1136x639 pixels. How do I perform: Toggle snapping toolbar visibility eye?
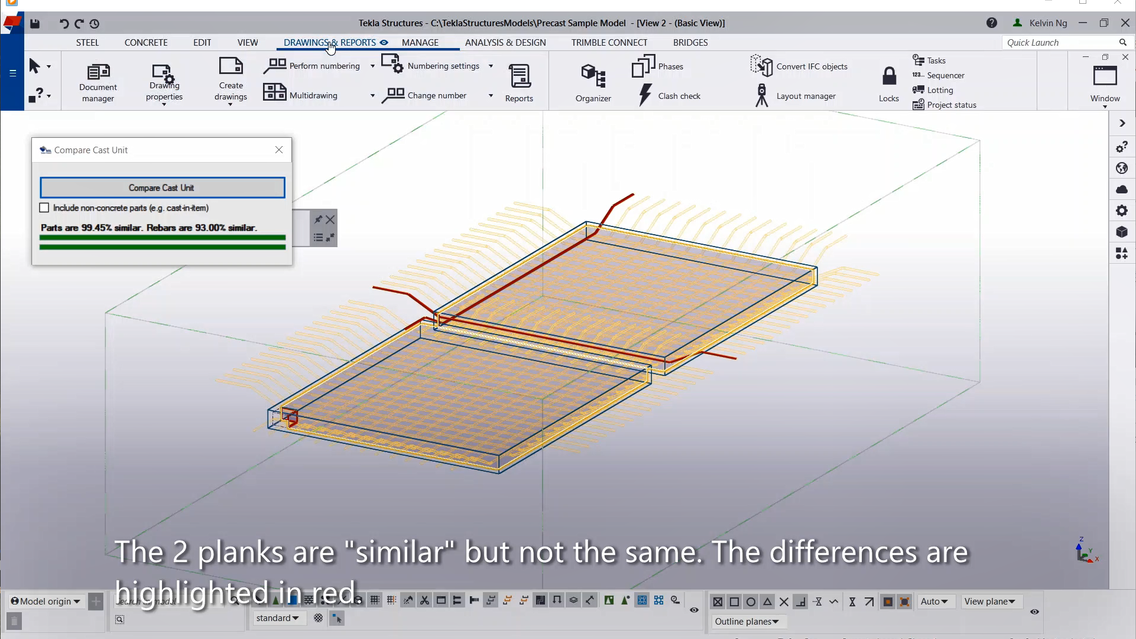coord(1034,611)
